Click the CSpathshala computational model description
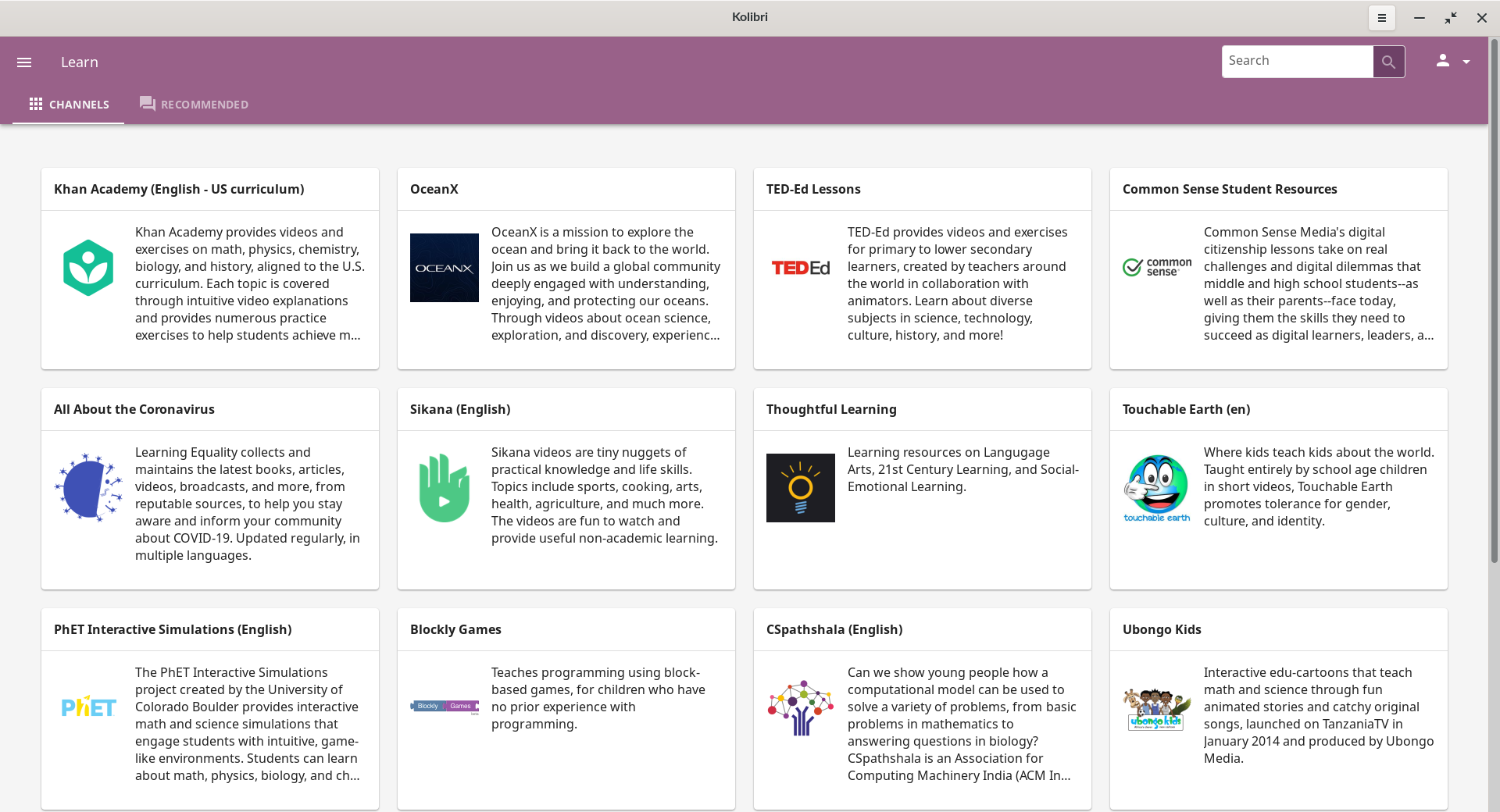The height and width of the screenshot is (812, 1500). 962,725
